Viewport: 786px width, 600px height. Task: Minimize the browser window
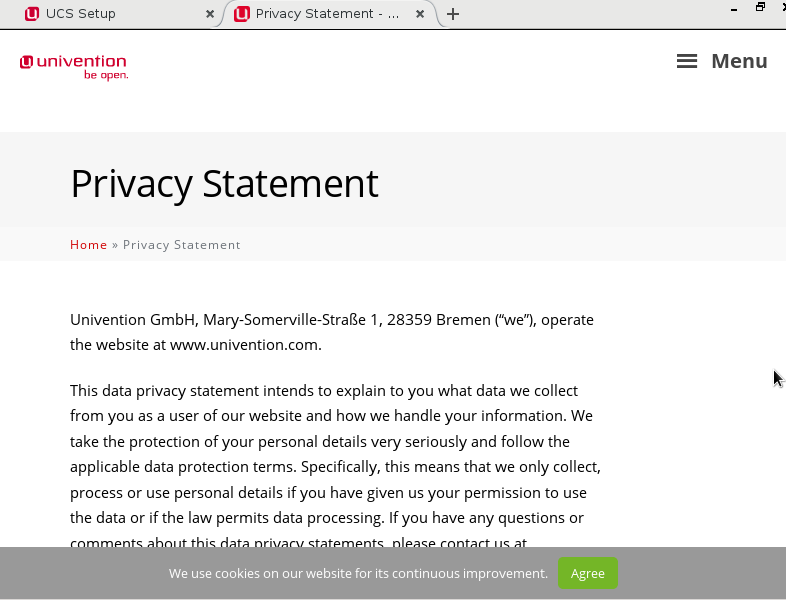[x=736, y=8]
